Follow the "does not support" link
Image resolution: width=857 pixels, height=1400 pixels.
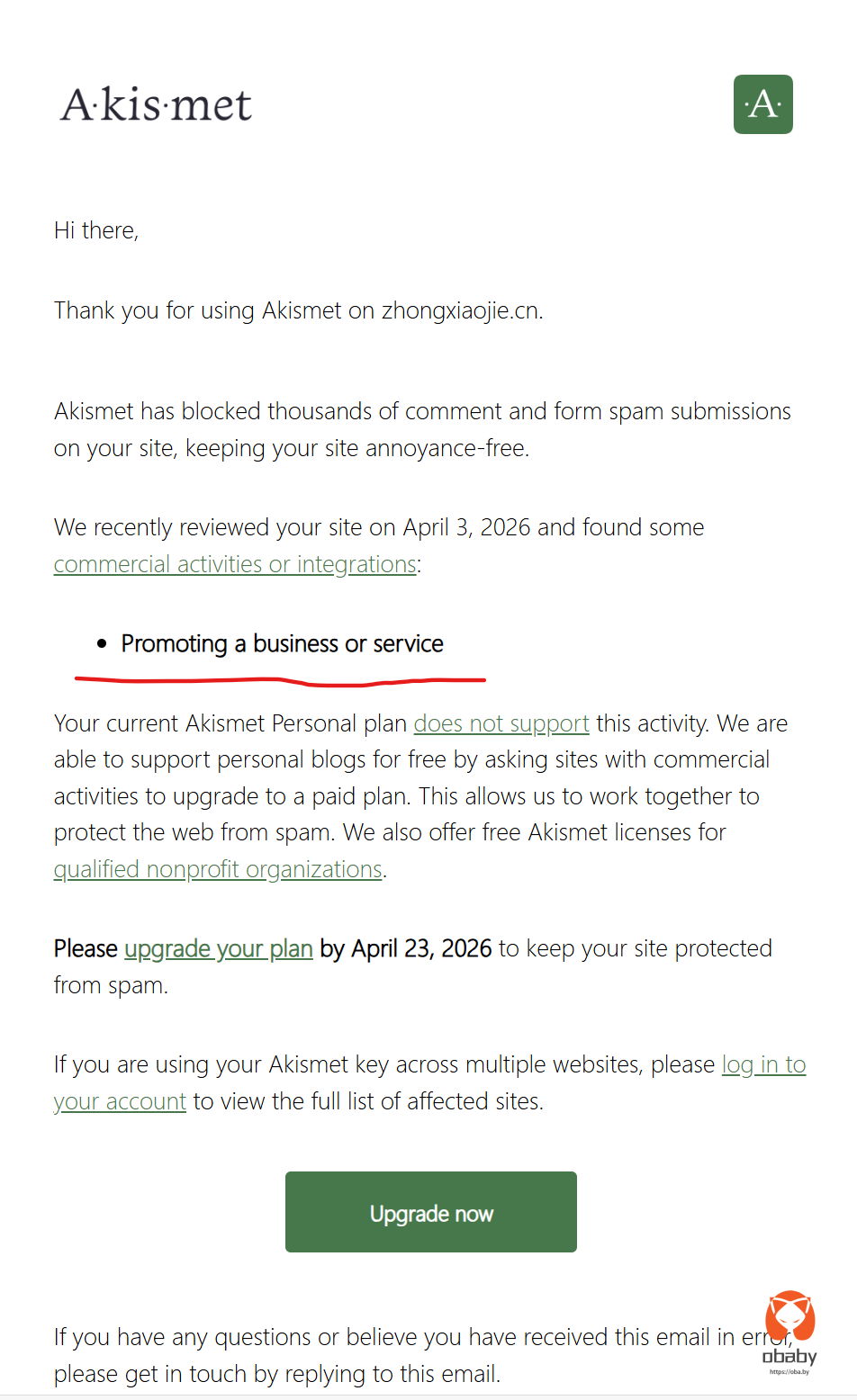point(501,723)
